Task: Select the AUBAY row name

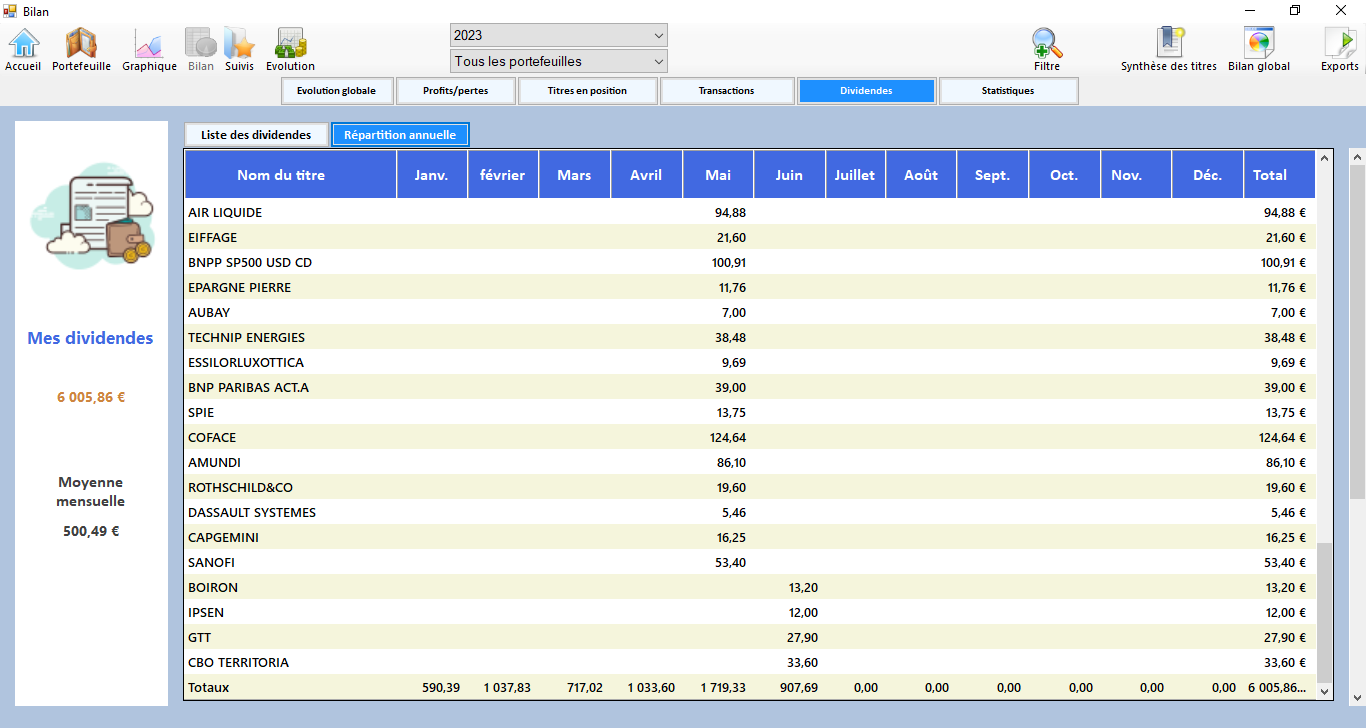Action: pos(209,312)
